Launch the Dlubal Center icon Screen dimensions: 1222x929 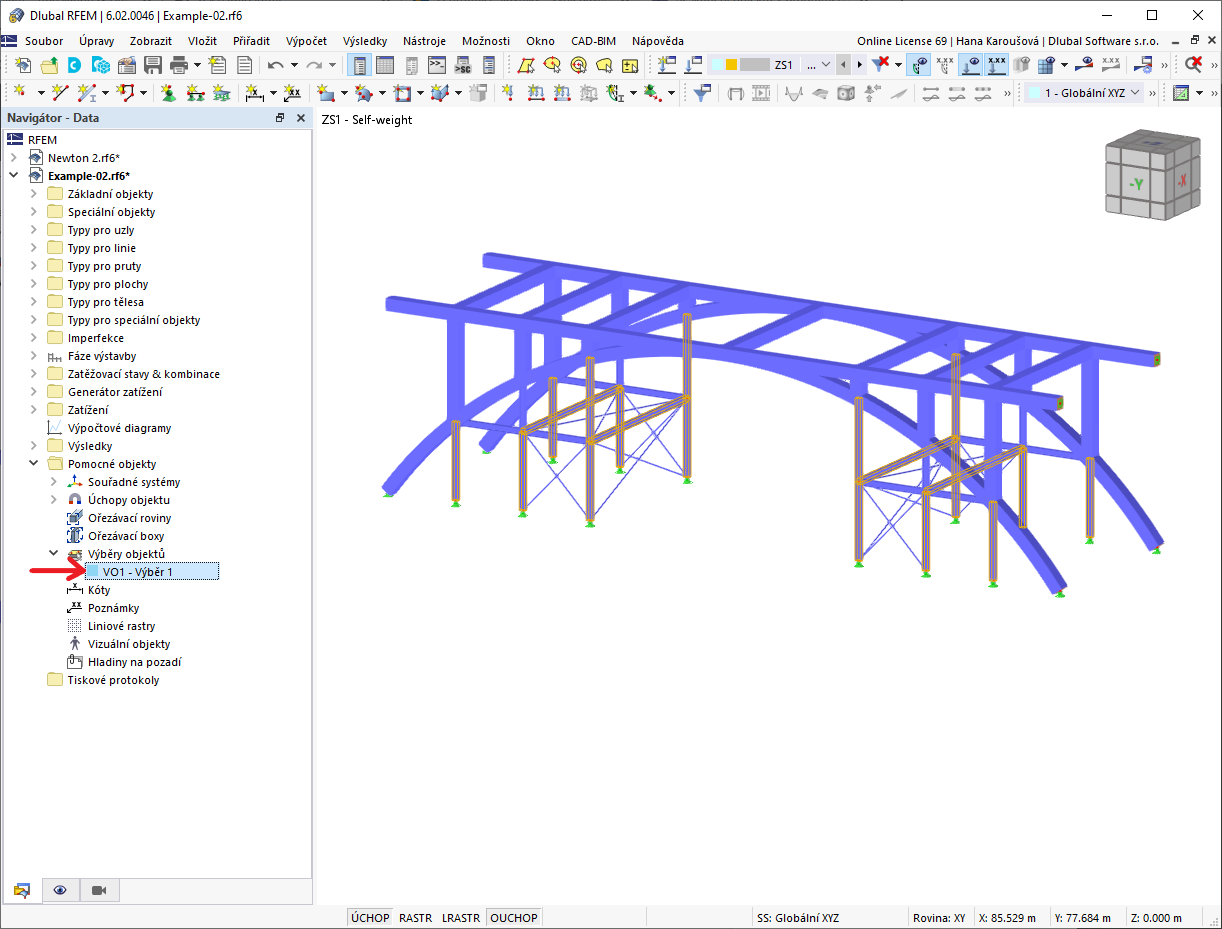pos(74,65)
